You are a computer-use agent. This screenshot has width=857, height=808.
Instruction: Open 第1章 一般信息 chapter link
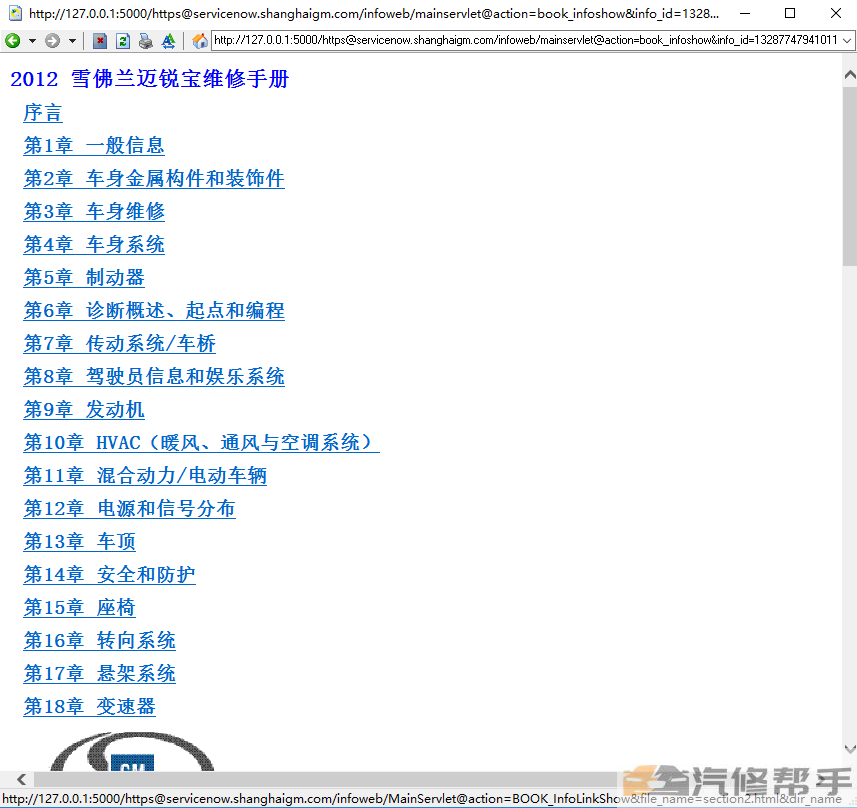click(x=94, y=145)
